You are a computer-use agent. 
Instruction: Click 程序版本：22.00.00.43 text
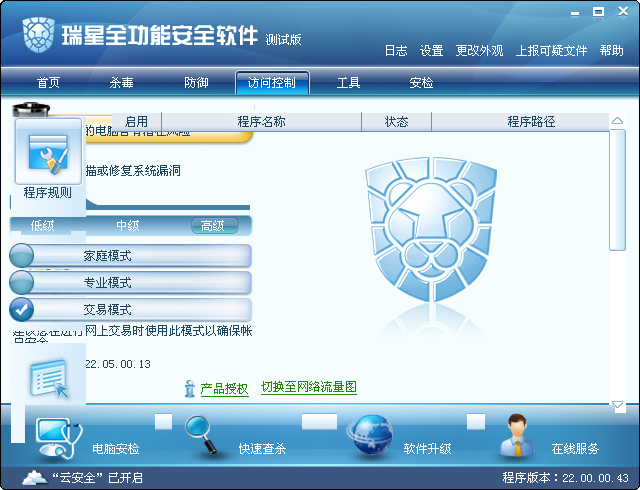[x=565, y=478]
